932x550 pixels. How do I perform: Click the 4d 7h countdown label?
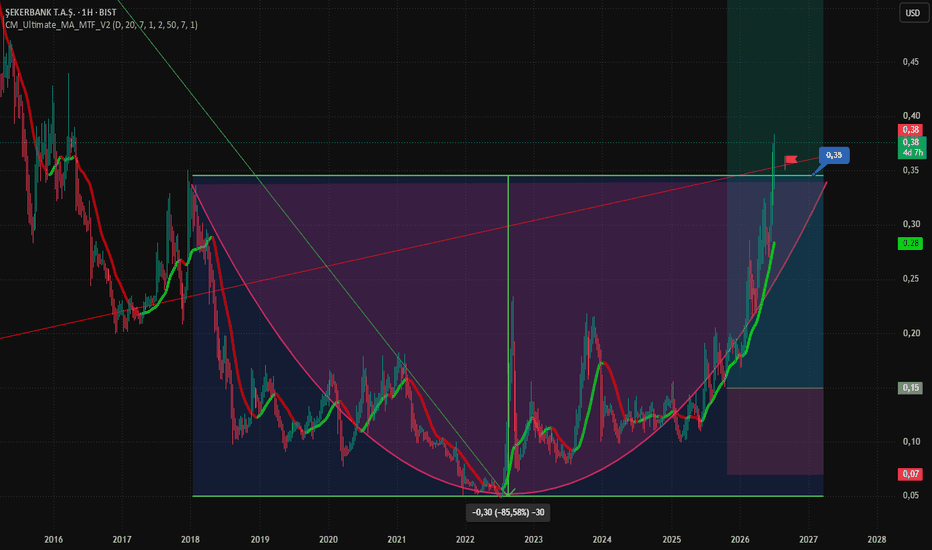912,153
